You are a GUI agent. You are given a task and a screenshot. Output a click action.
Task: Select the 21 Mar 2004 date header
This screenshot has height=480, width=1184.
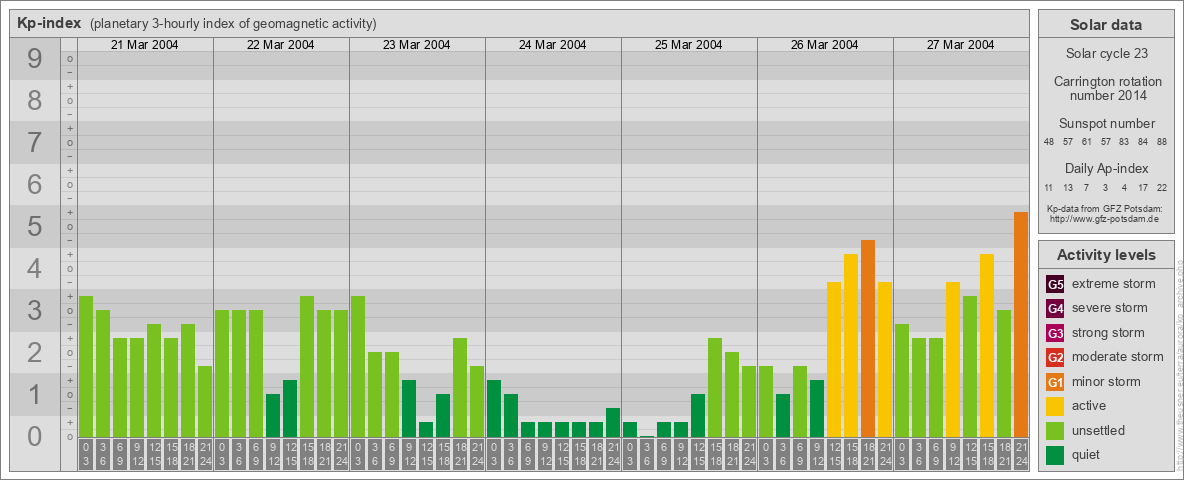point(145,44)
